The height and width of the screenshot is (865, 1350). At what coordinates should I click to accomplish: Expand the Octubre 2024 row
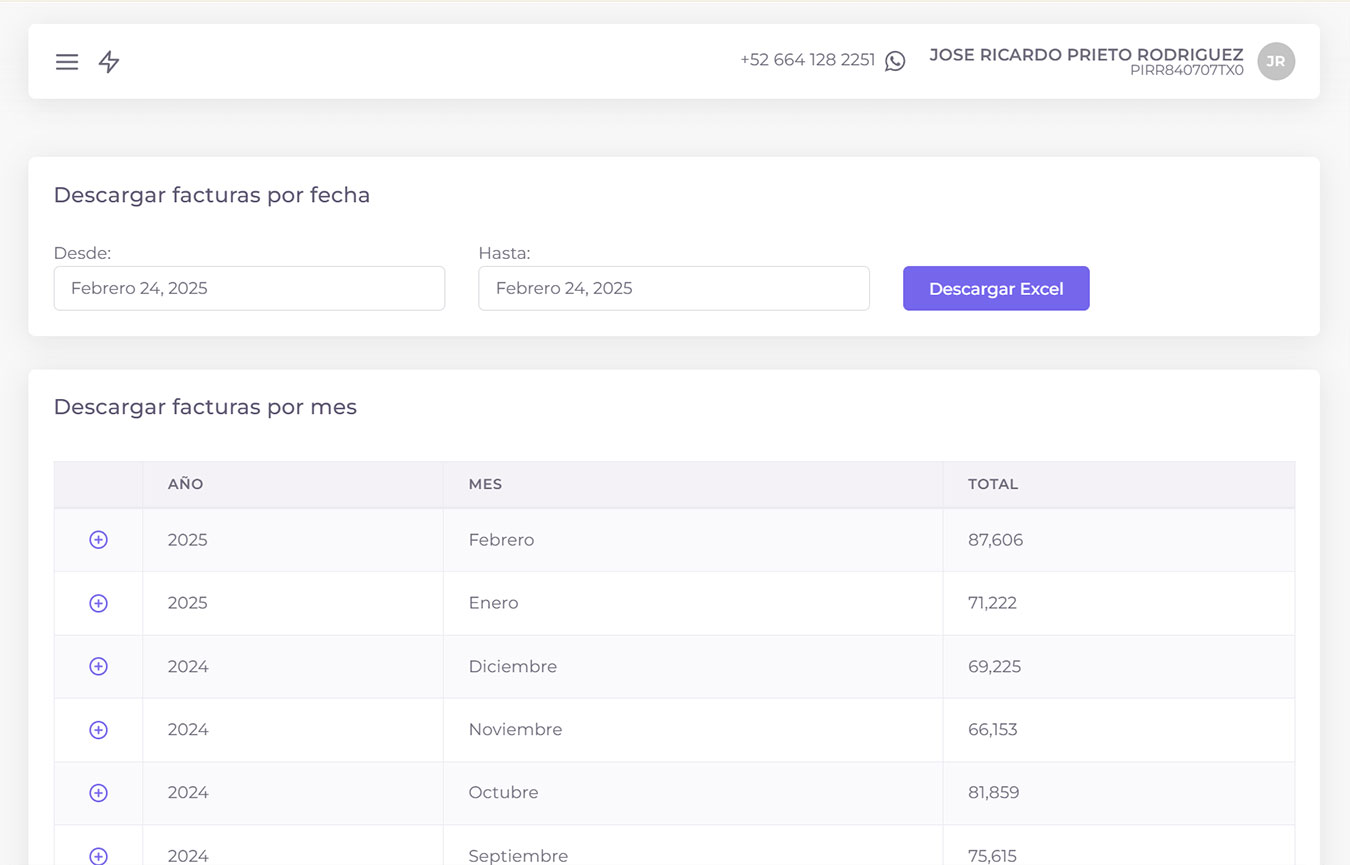point(98,793)
